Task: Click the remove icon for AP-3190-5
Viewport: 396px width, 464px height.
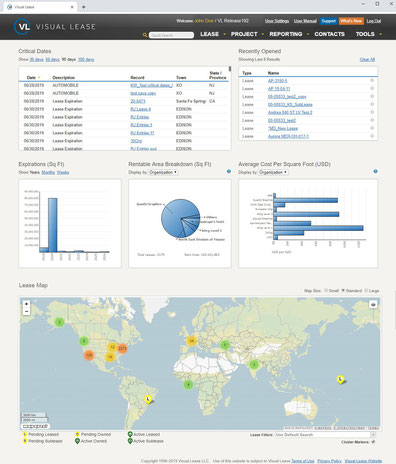Action: pos(372,81)
